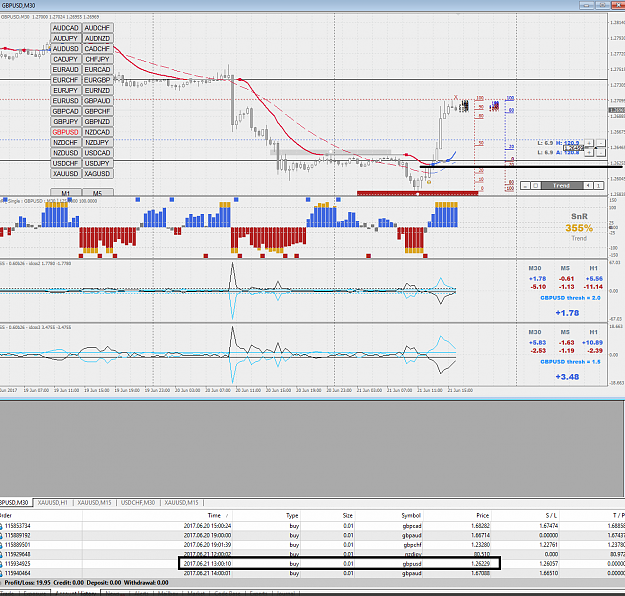The height and width of the screenshot is (596, 625).
Task: Minimize the Trend panel with underscore button
Action: [x=525, y=185]
